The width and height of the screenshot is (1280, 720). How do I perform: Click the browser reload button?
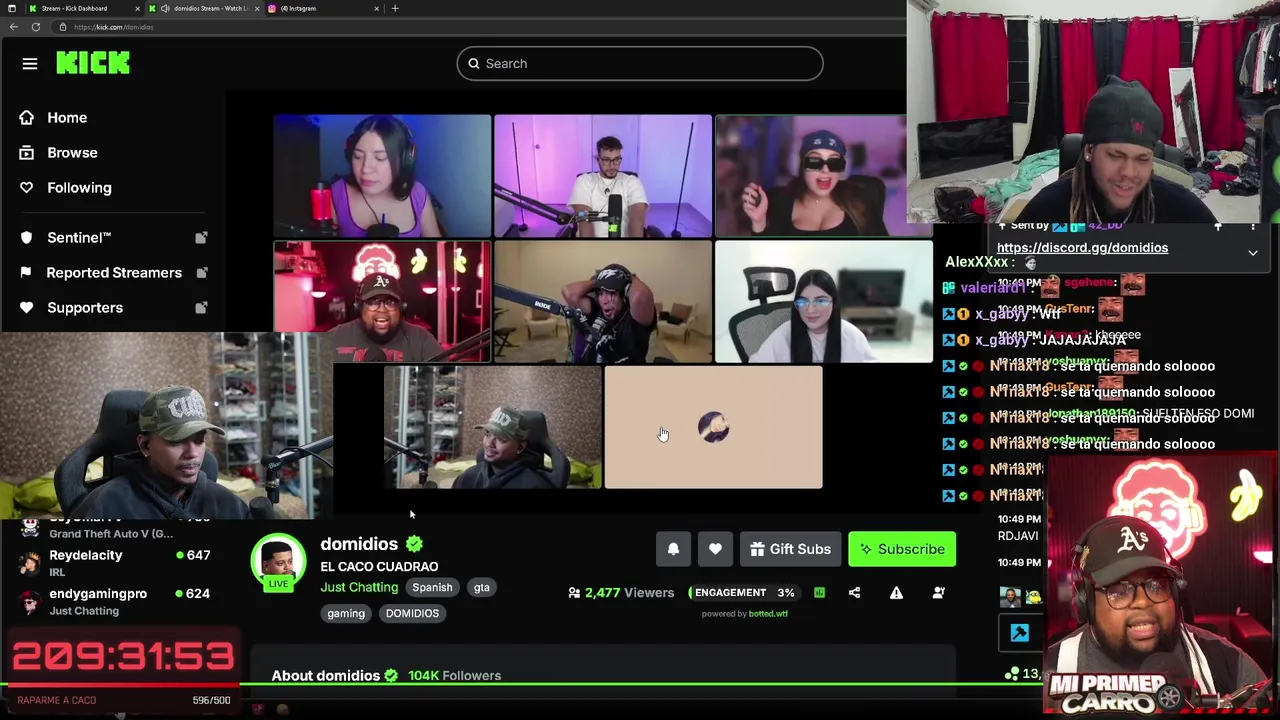pos(35,27)
